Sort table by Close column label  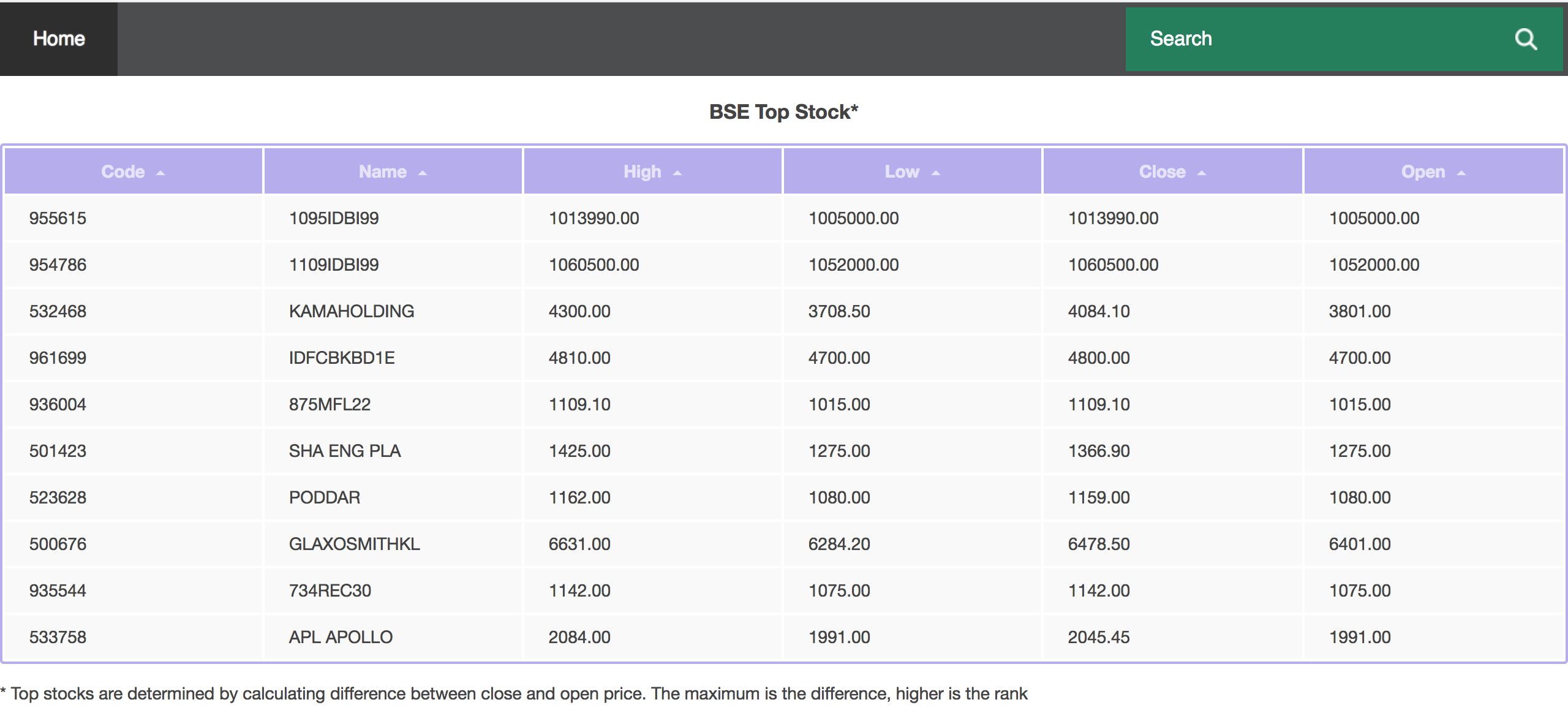pos(1163,172)
